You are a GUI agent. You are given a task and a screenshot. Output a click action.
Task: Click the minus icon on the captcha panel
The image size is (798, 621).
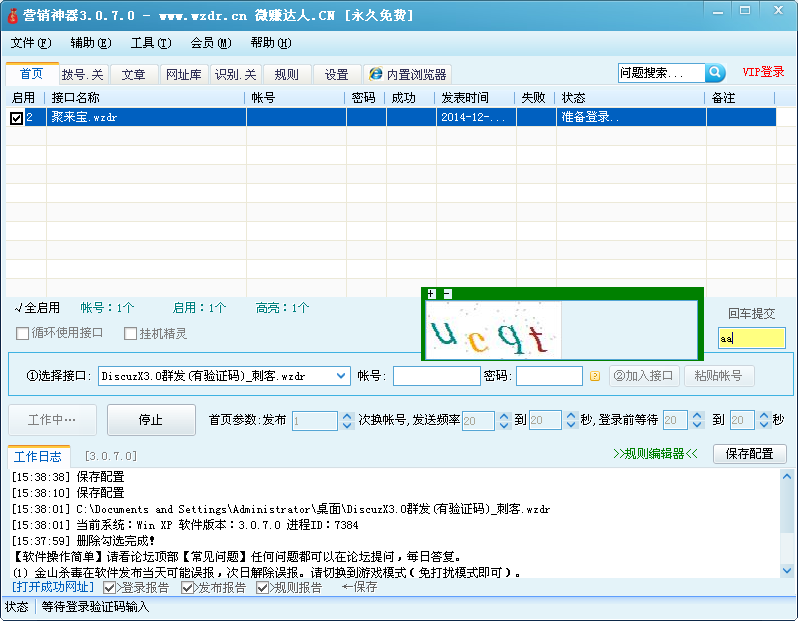(447, 293)
